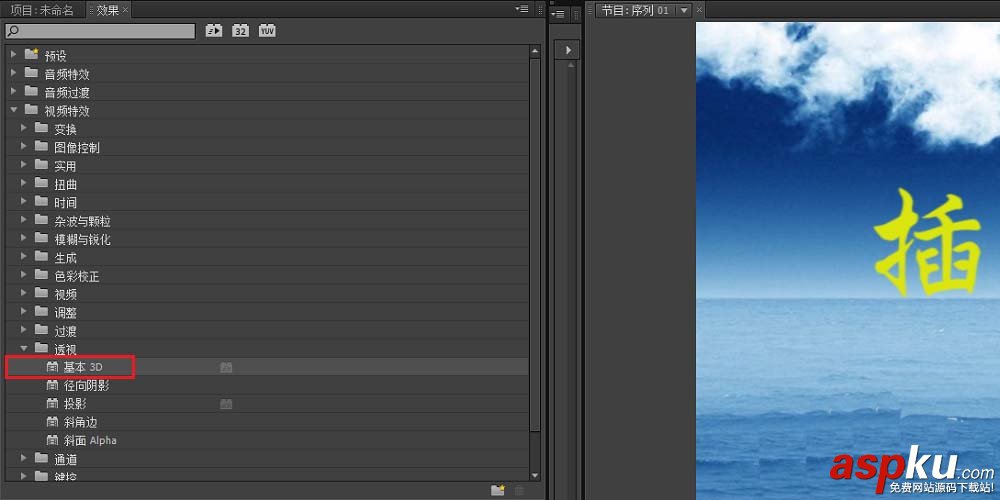Select the 实用 folder label
Image resolution: width=1000 pixels, height=500 pixels.
(x=65, y=166)
